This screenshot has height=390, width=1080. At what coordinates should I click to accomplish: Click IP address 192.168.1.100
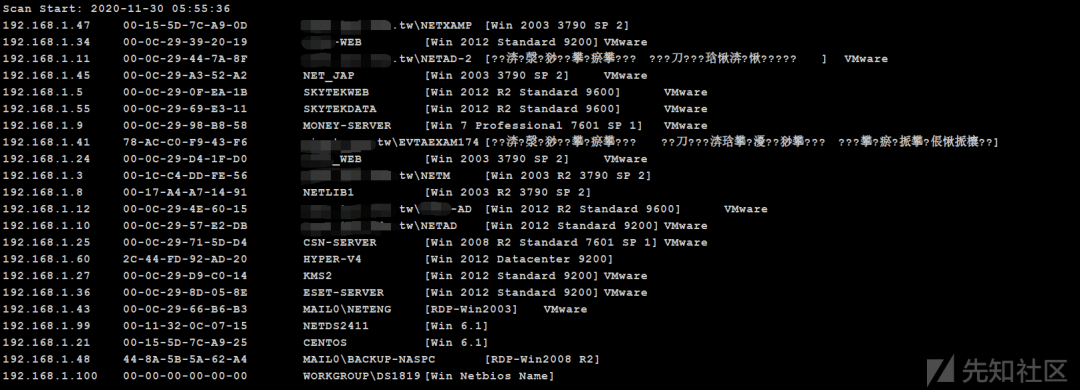tap(50, 376)
